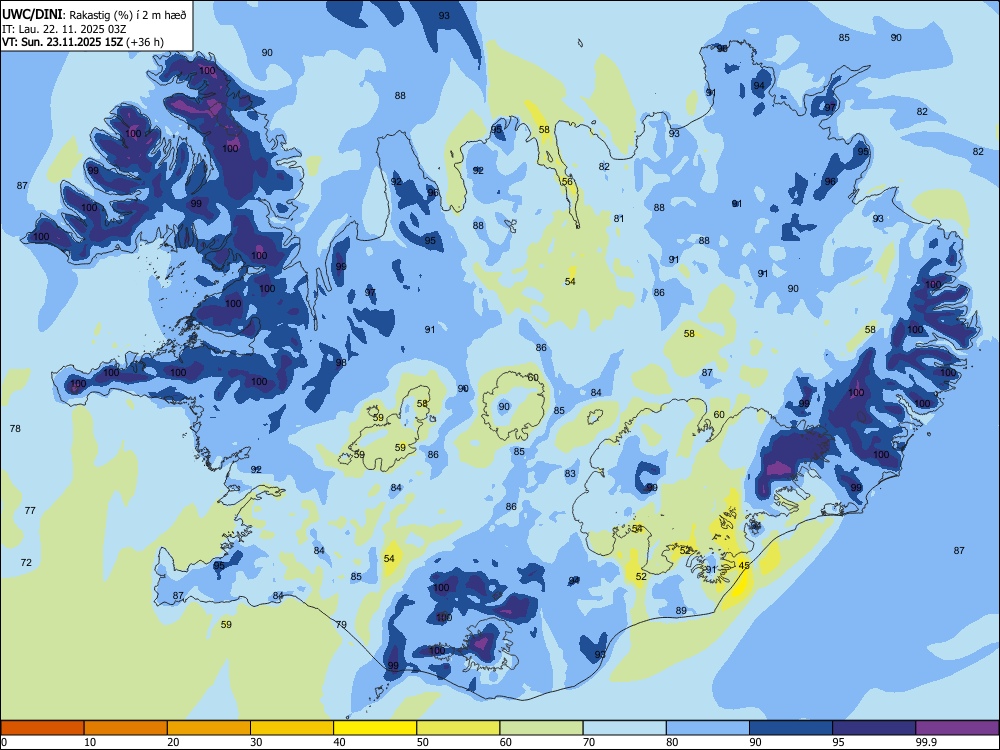The image size is (1000, 750).
Task: Select the 10–20 orange legend swatch
Action: (126, 728)
